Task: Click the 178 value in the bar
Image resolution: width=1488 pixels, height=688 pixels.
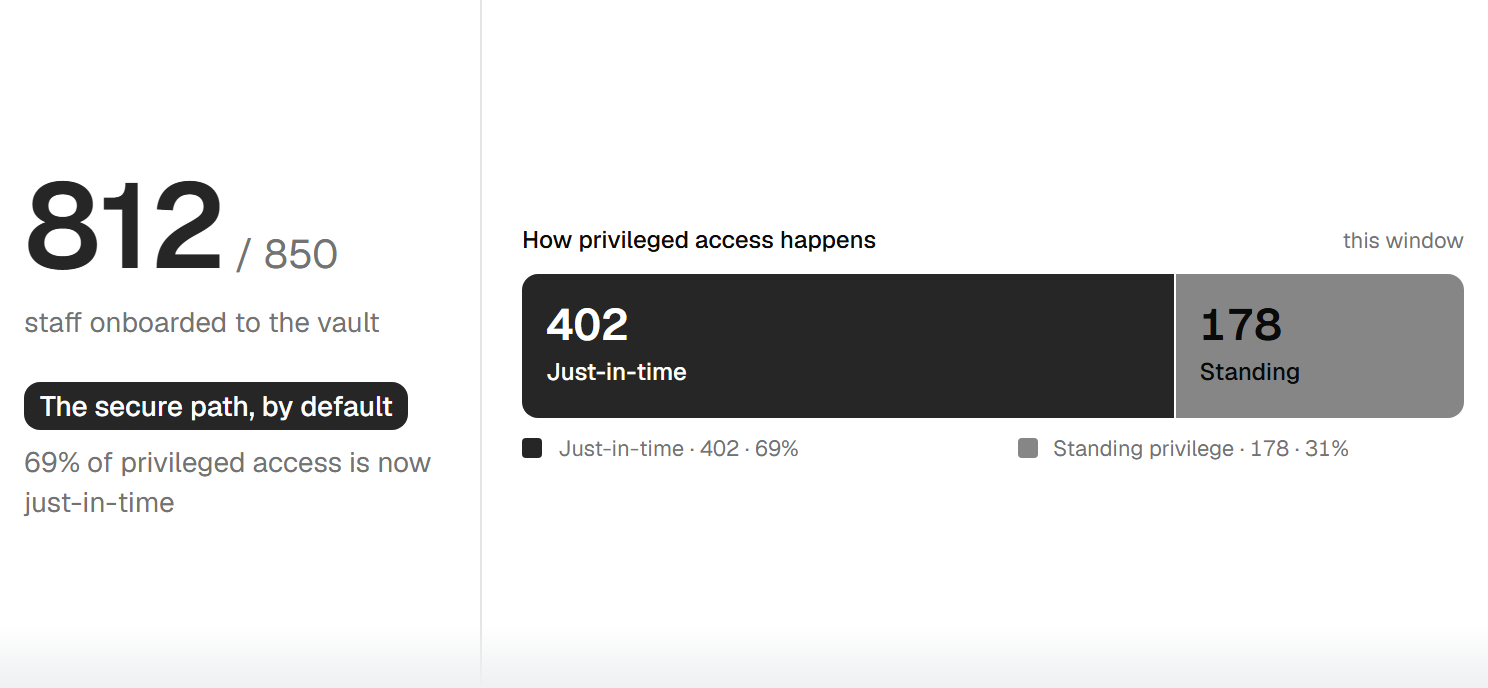Action: (1240, 325)
